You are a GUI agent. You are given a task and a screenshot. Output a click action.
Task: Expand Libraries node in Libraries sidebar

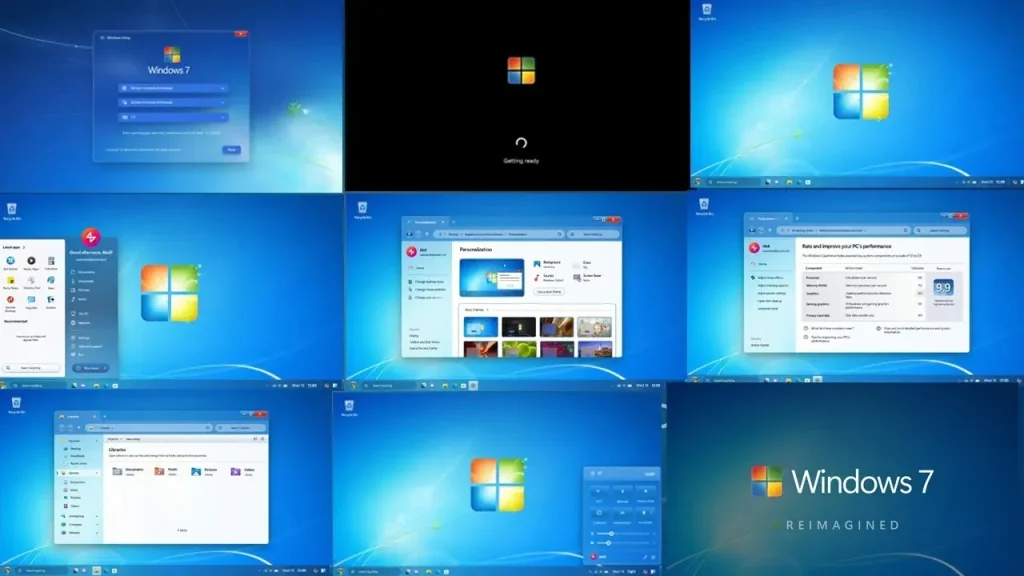(x=97, y=473)
